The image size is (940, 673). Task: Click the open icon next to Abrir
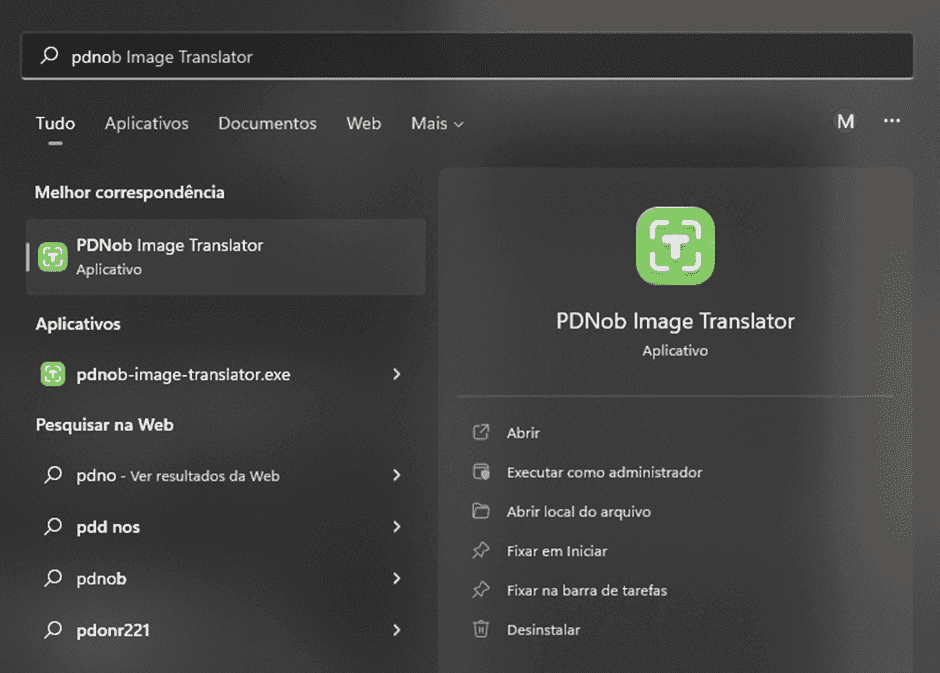click(483, 432)
